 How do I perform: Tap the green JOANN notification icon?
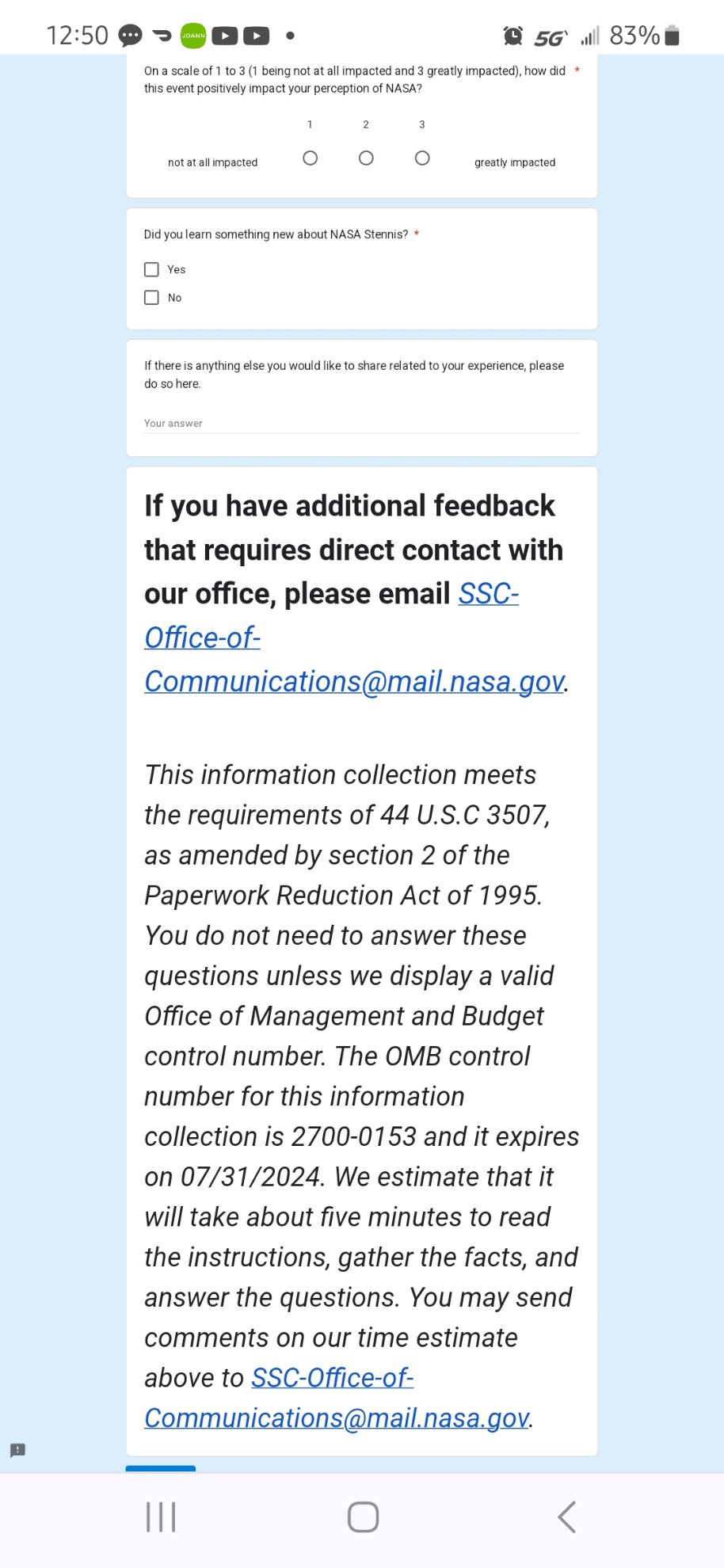click(x=193, y=36)
